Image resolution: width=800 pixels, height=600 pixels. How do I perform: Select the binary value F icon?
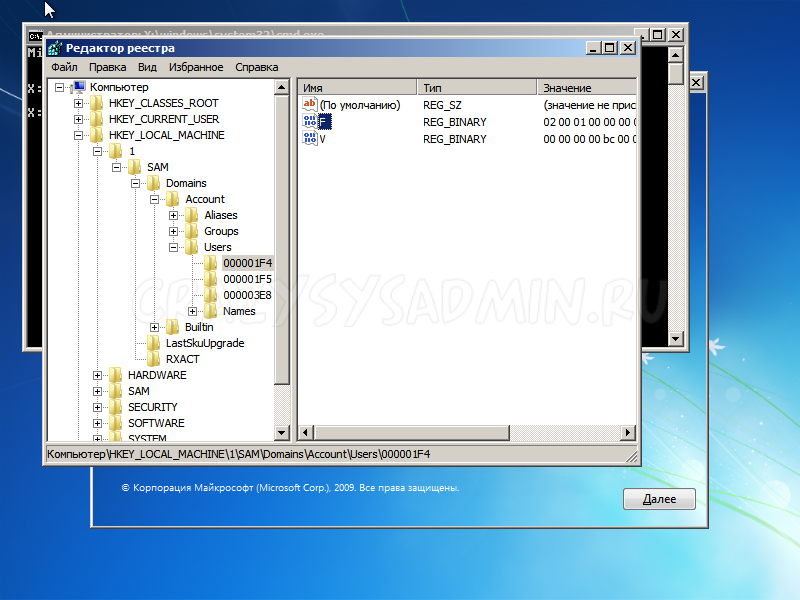[310, 122]
